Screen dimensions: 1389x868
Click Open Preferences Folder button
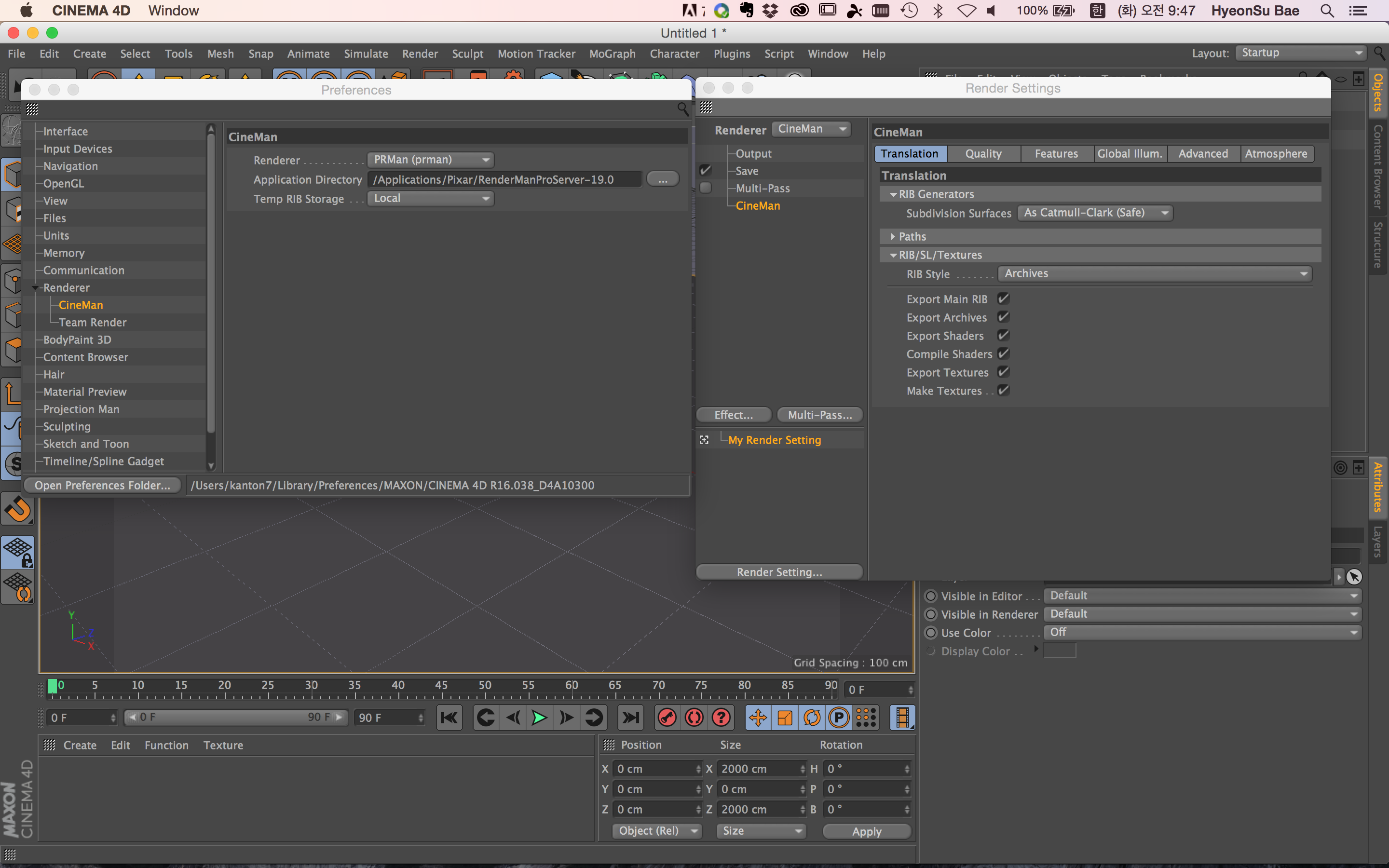click(x=102, y=485)
